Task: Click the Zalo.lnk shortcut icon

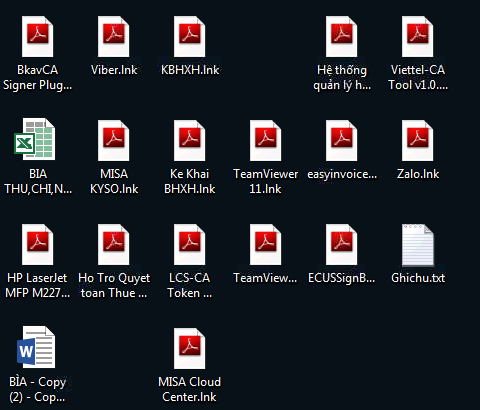Action: [418, 141]
